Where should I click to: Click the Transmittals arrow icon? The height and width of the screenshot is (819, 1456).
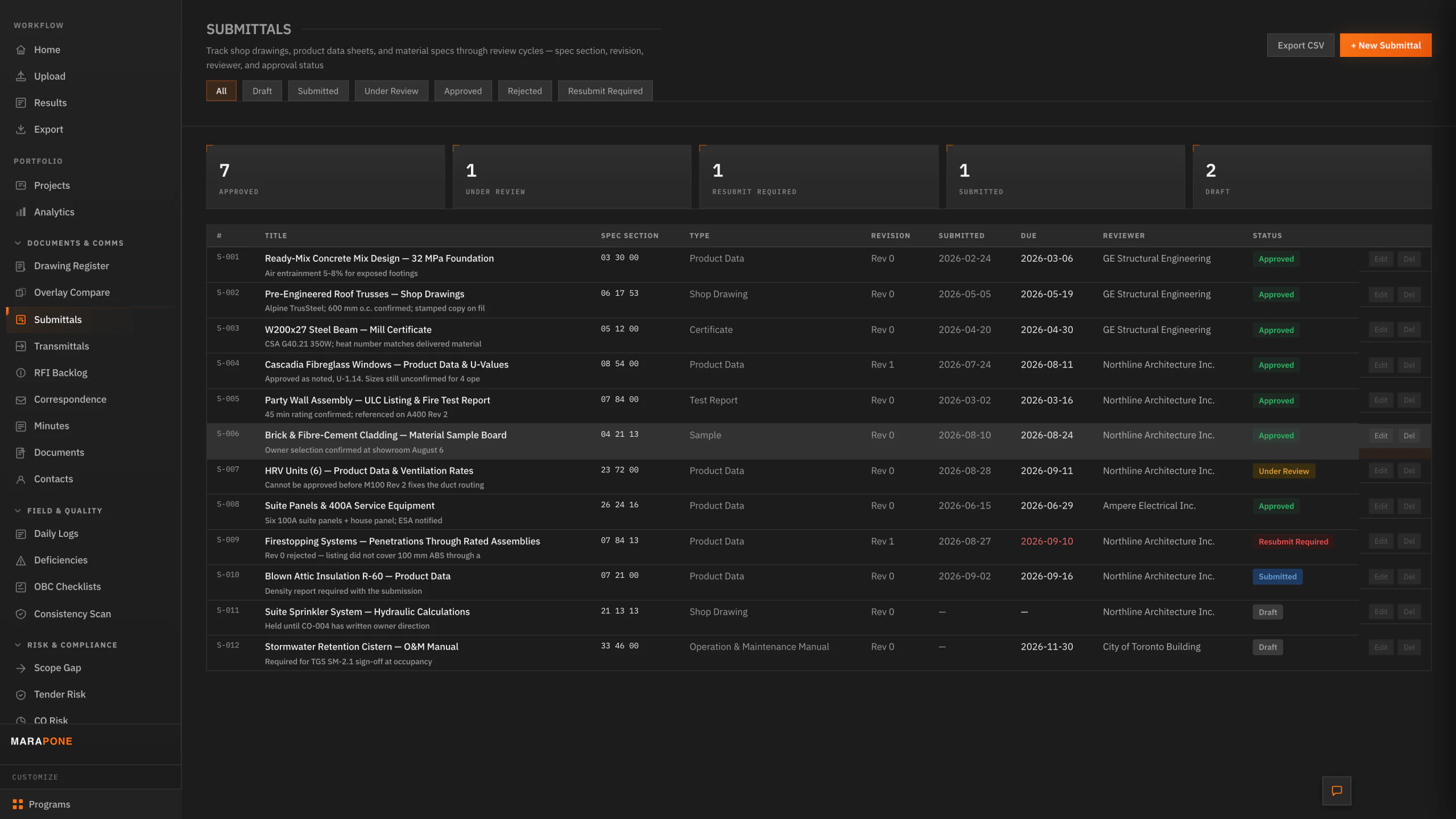(21, 346)
